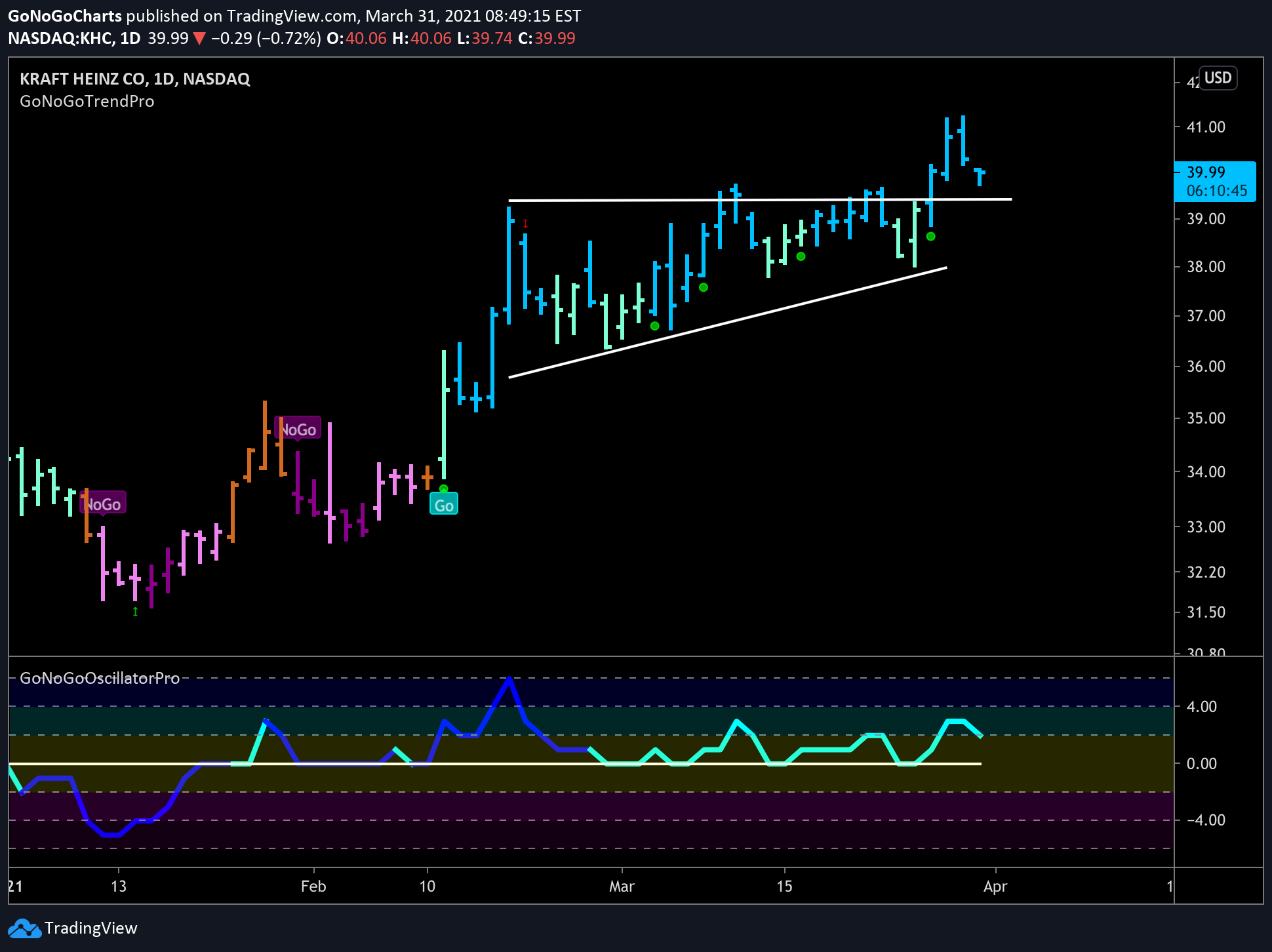
Task: Click the 15 date label on time axis
Action: click(x=784, y=886)
